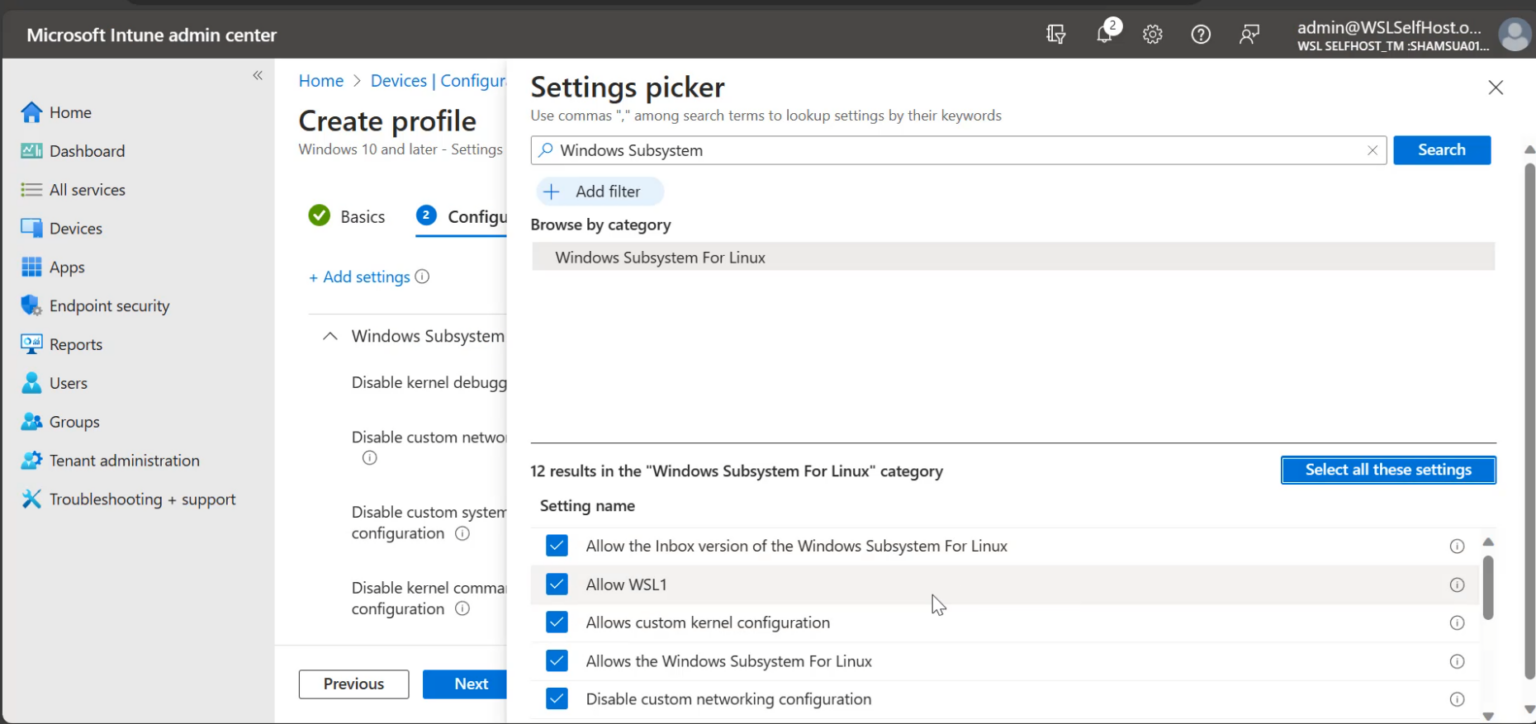The width and height of the screenshot is (1536, 724).
Task: Click inside the Windows Subsystem search field
Action: click(900, 149)
